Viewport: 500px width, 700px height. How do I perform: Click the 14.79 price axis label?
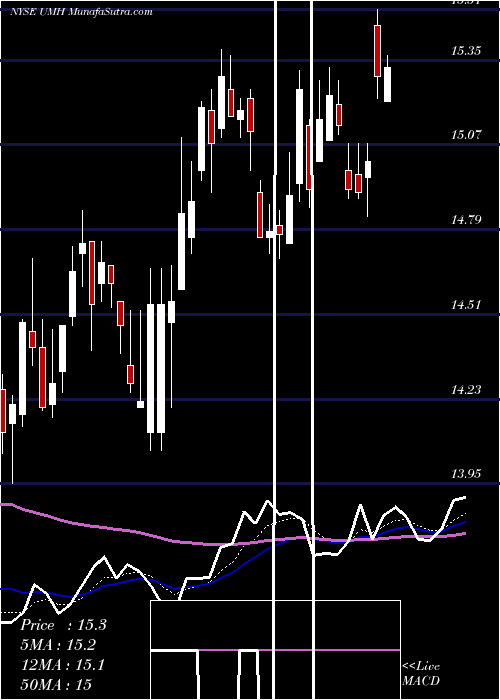coord(466,219)
